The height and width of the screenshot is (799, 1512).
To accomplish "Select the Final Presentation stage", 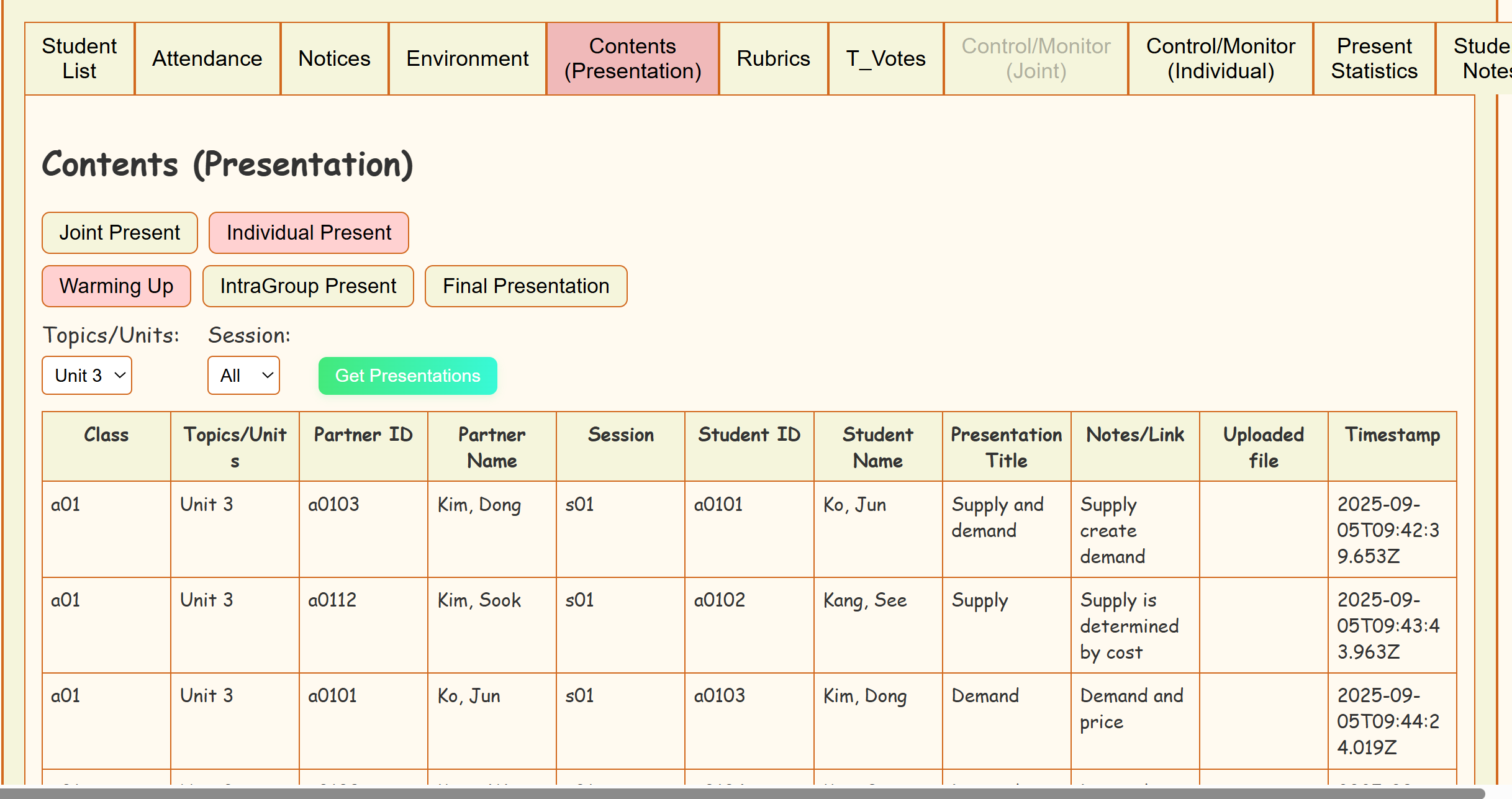I will pos(526,286).
